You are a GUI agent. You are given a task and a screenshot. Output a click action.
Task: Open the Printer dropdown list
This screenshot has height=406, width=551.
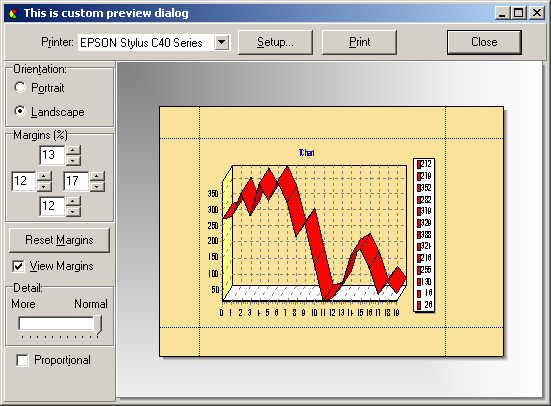221,43
